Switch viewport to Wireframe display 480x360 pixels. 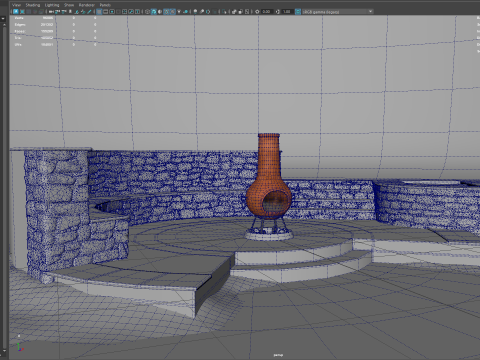tap(147, 12)
